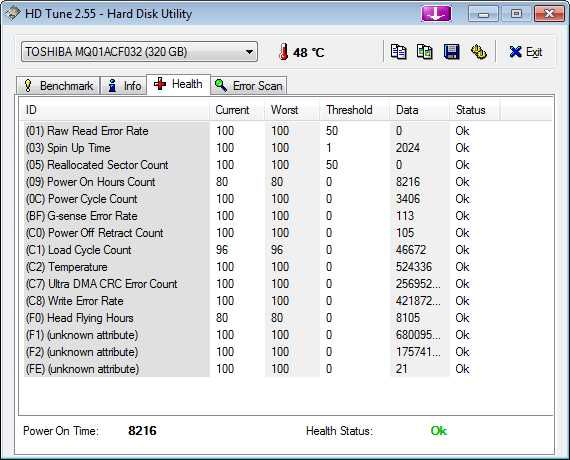570x460 pixels.
Task: Click the data value 524336
Action: pos(414,267)
